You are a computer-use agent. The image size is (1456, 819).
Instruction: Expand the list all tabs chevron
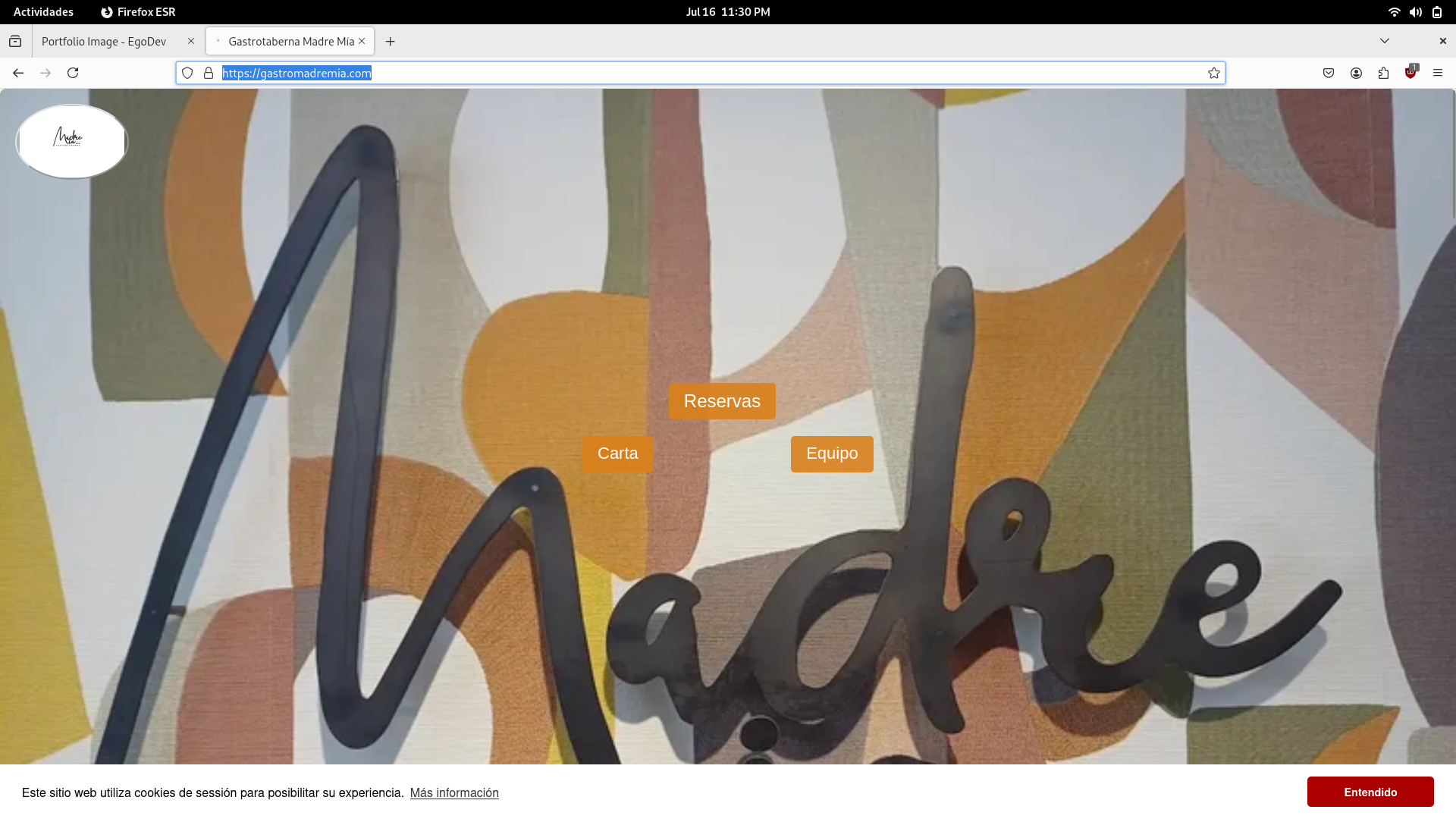(x=1385, y=41)
